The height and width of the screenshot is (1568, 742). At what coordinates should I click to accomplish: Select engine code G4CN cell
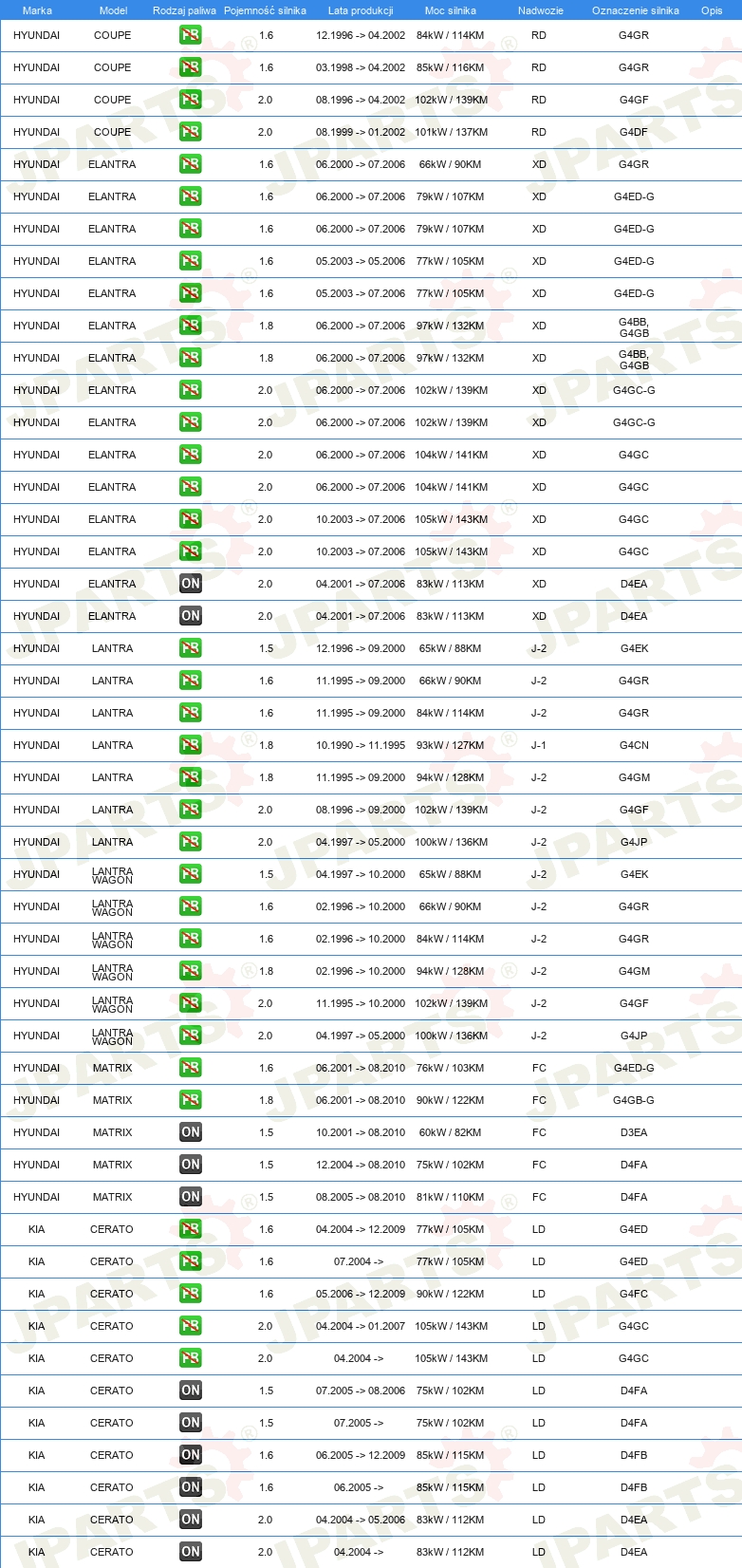point(634,745)
